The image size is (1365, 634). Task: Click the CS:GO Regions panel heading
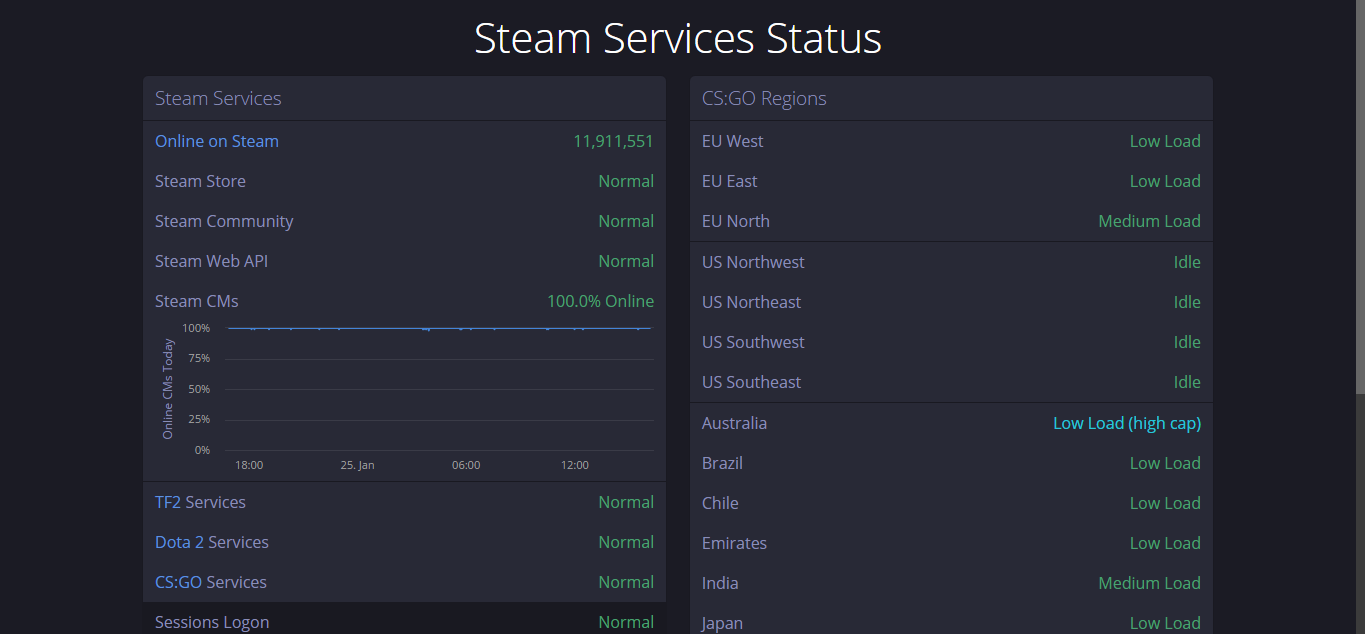click(764, 98)
